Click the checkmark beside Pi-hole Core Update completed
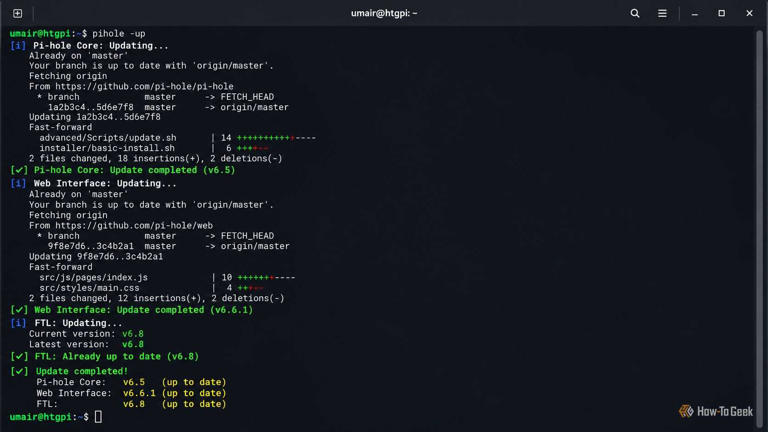The width and height of the screenshot is (768, 432). click(19, 170)
